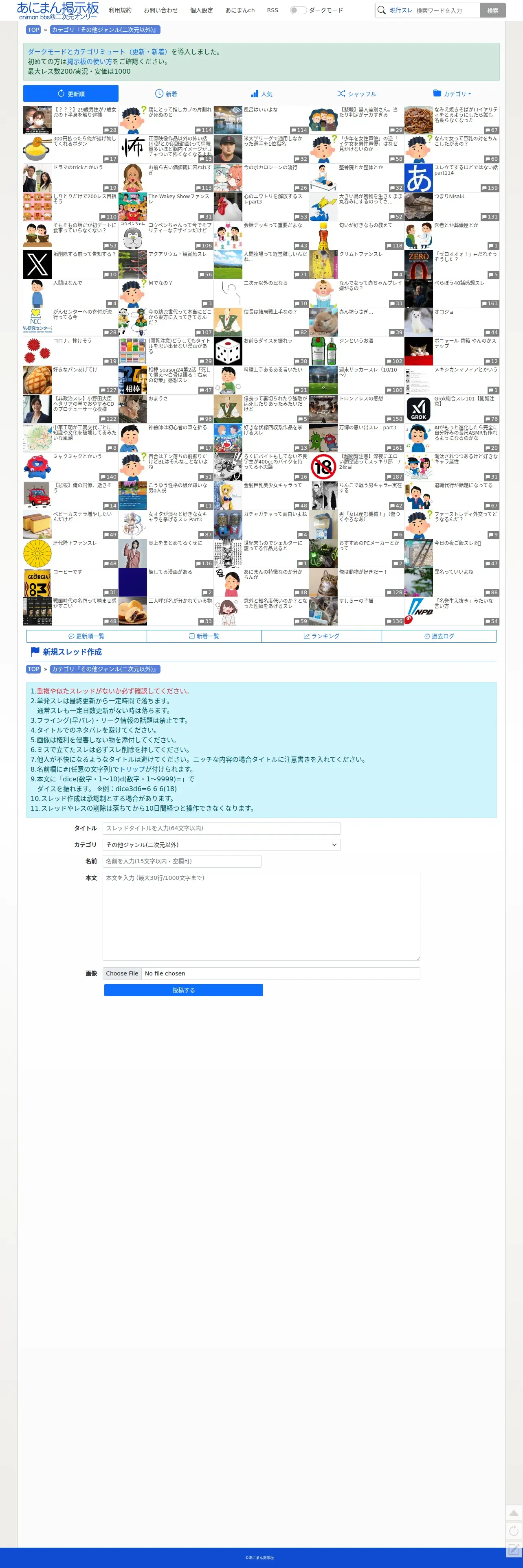Click the pencil write-post floating icon
This screenshot has height=1568, width=523.
click(514, 1548)
